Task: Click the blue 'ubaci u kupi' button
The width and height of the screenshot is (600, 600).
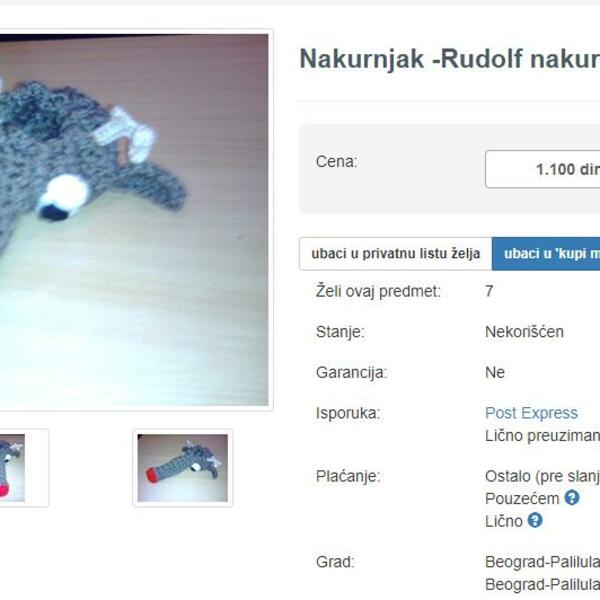Action: pyautogui.click(x=546, y=253)
